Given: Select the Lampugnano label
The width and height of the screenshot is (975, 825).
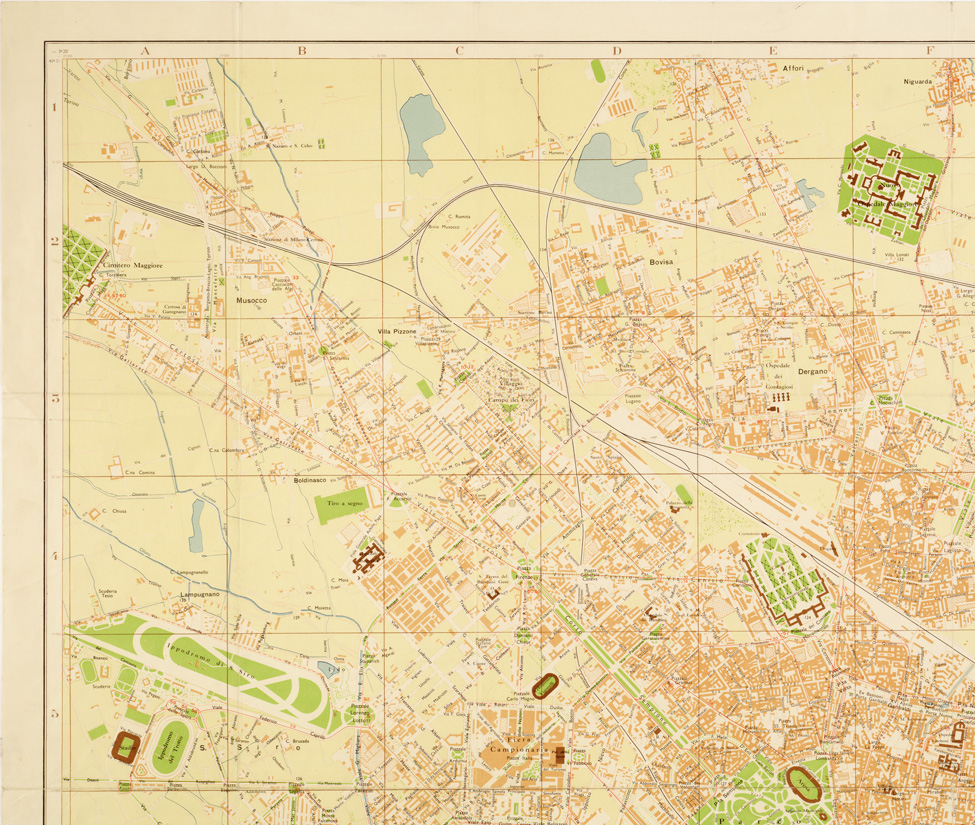Looking at the screenshot, I should (x=199, y=594).
